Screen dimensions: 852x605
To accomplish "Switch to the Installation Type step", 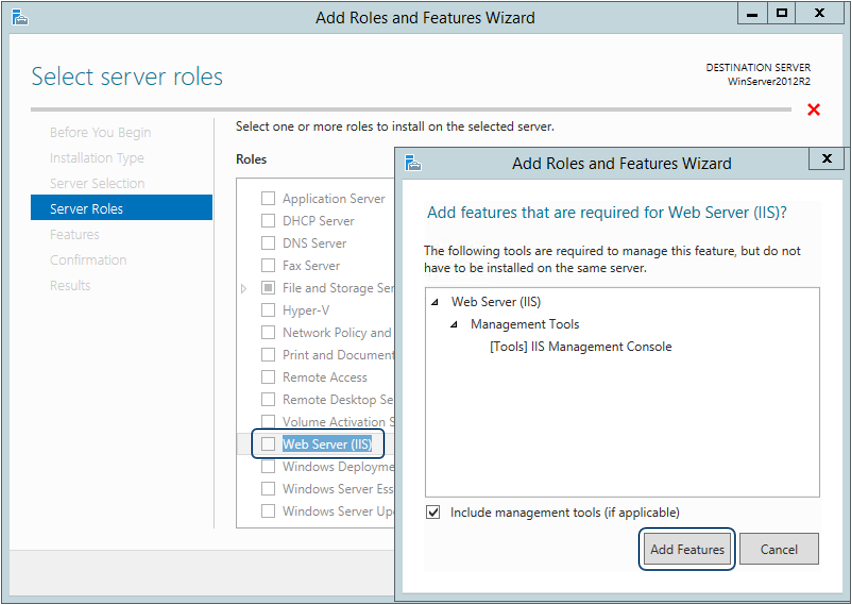I will [97, 158].
